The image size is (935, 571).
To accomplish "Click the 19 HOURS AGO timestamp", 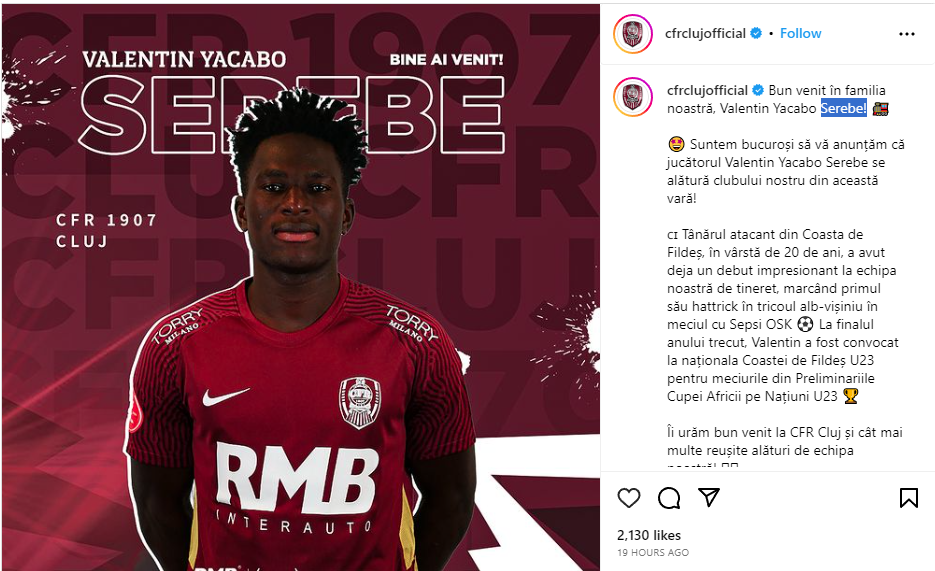I will click(x=653, y=553).
